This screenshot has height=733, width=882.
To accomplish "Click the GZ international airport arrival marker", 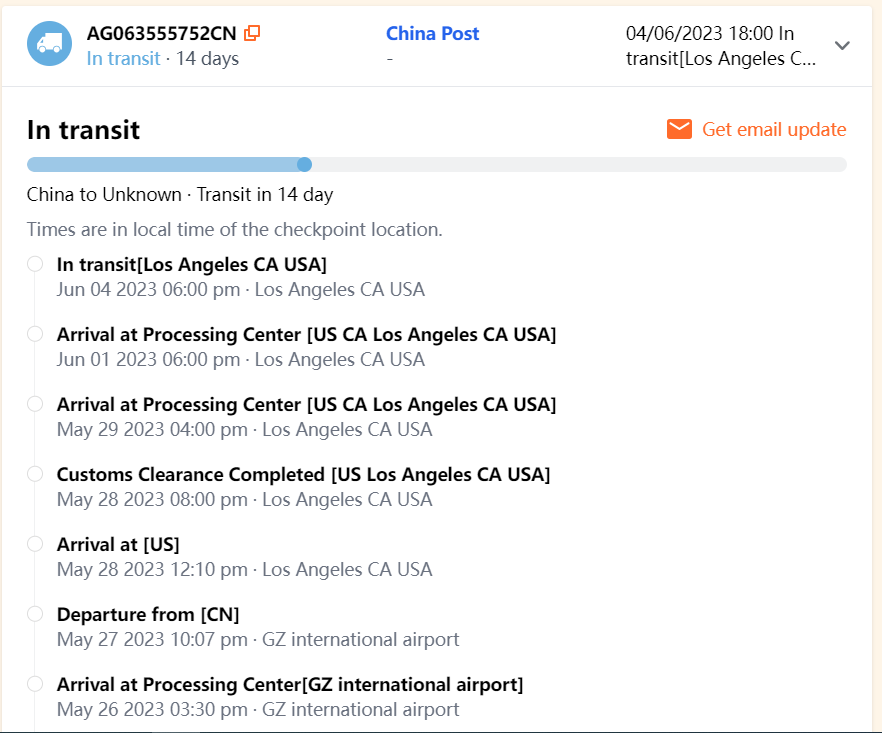I will click(35, 684).
